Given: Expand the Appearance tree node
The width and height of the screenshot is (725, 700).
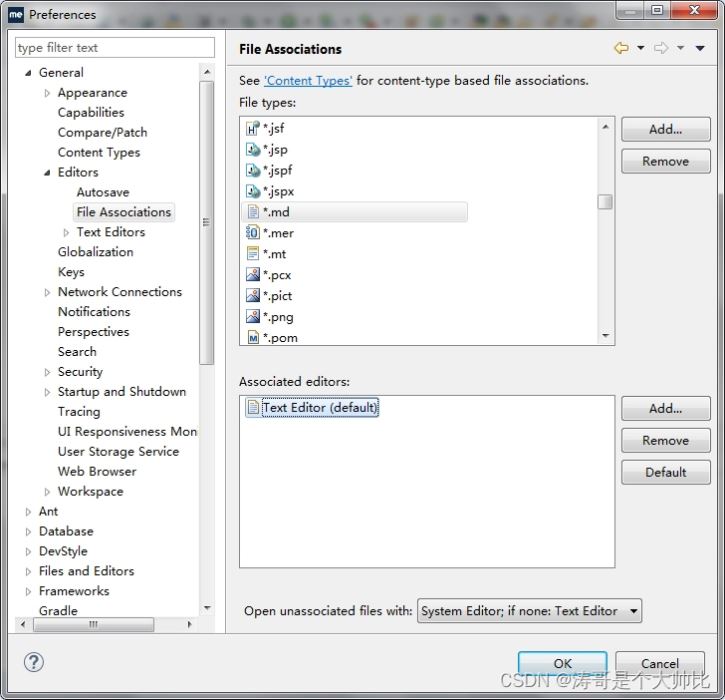Looking at the screenshot, I should (47, 93).
